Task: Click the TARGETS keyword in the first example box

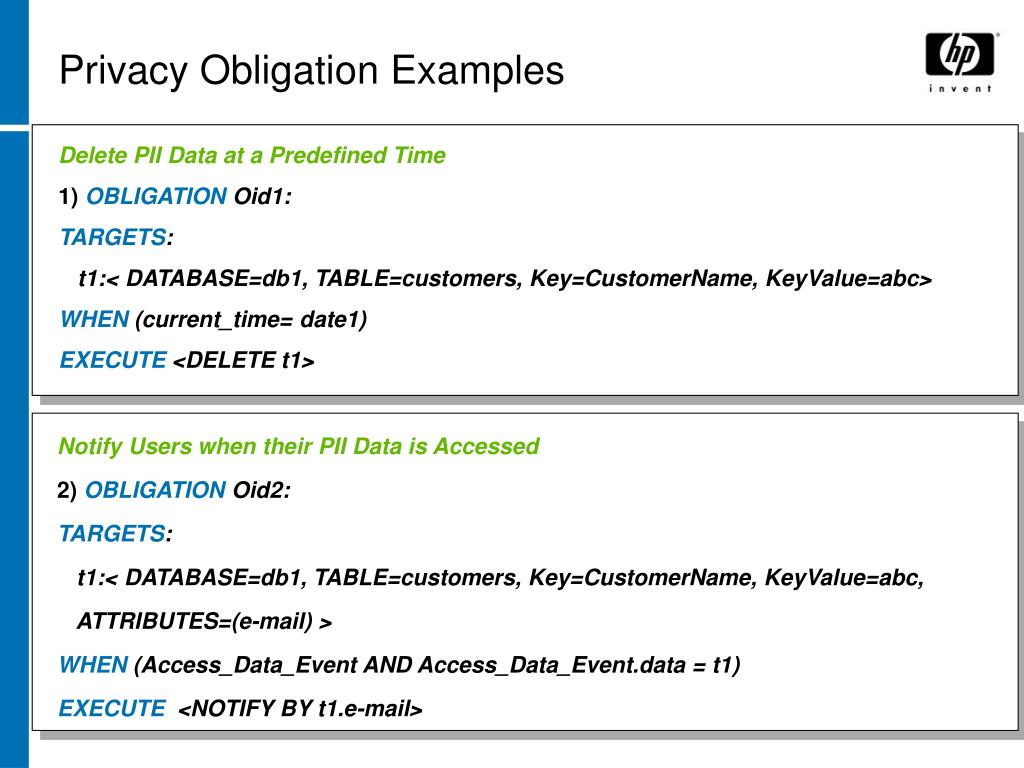Action: (113, 237)
